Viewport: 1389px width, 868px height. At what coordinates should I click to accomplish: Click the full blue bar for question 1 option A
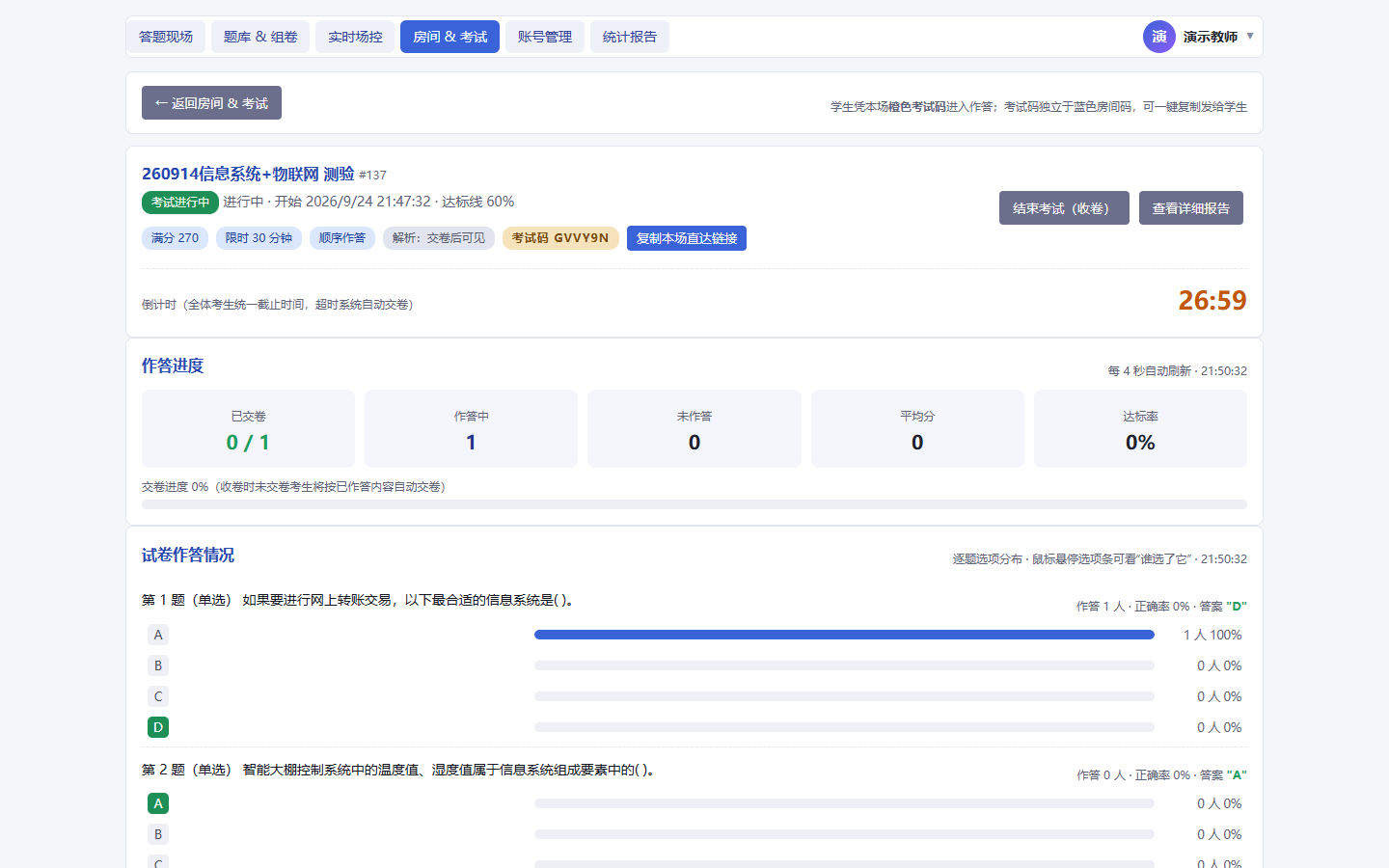[x=844, y=635]
